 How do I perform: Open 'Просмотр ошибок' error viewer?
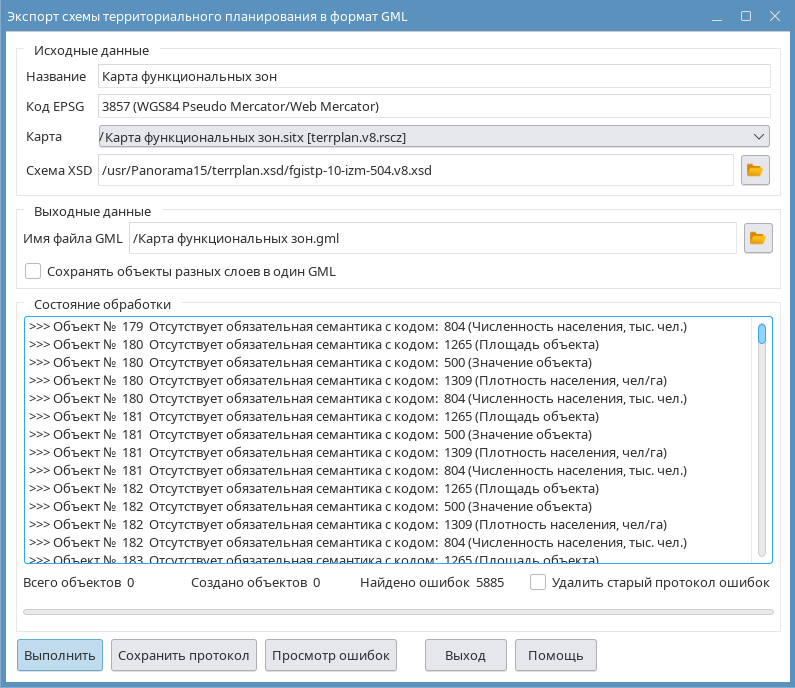point(332,656)
